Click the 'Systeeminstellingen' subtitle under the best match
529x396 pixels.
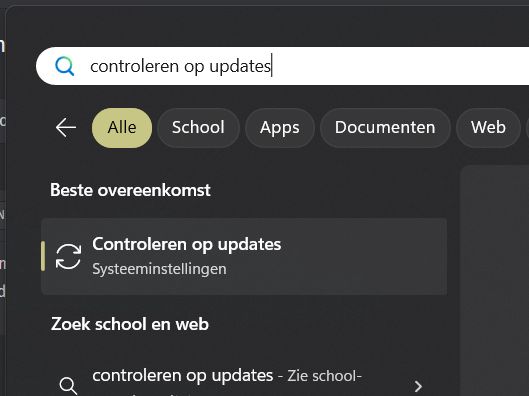point(159,269)
